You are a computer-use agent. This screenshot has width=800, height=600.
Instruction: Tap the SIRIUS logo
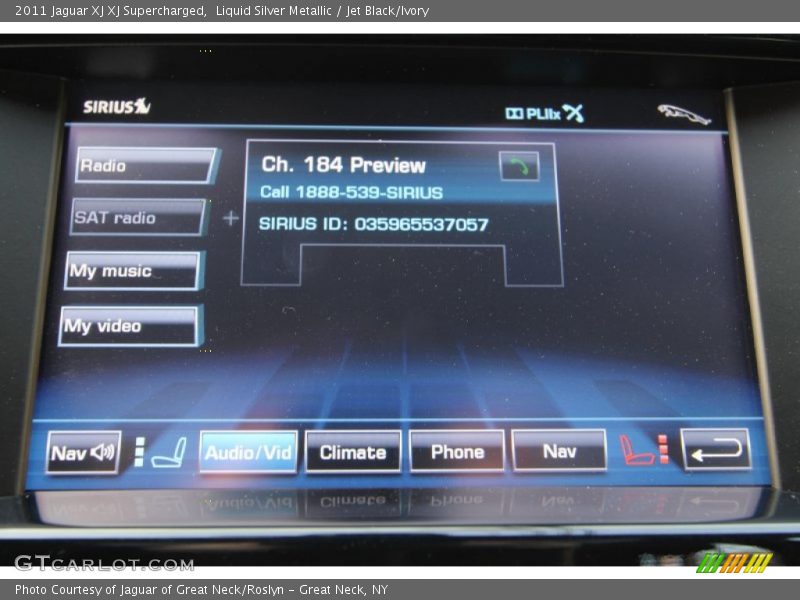click(x=117, y=106)
